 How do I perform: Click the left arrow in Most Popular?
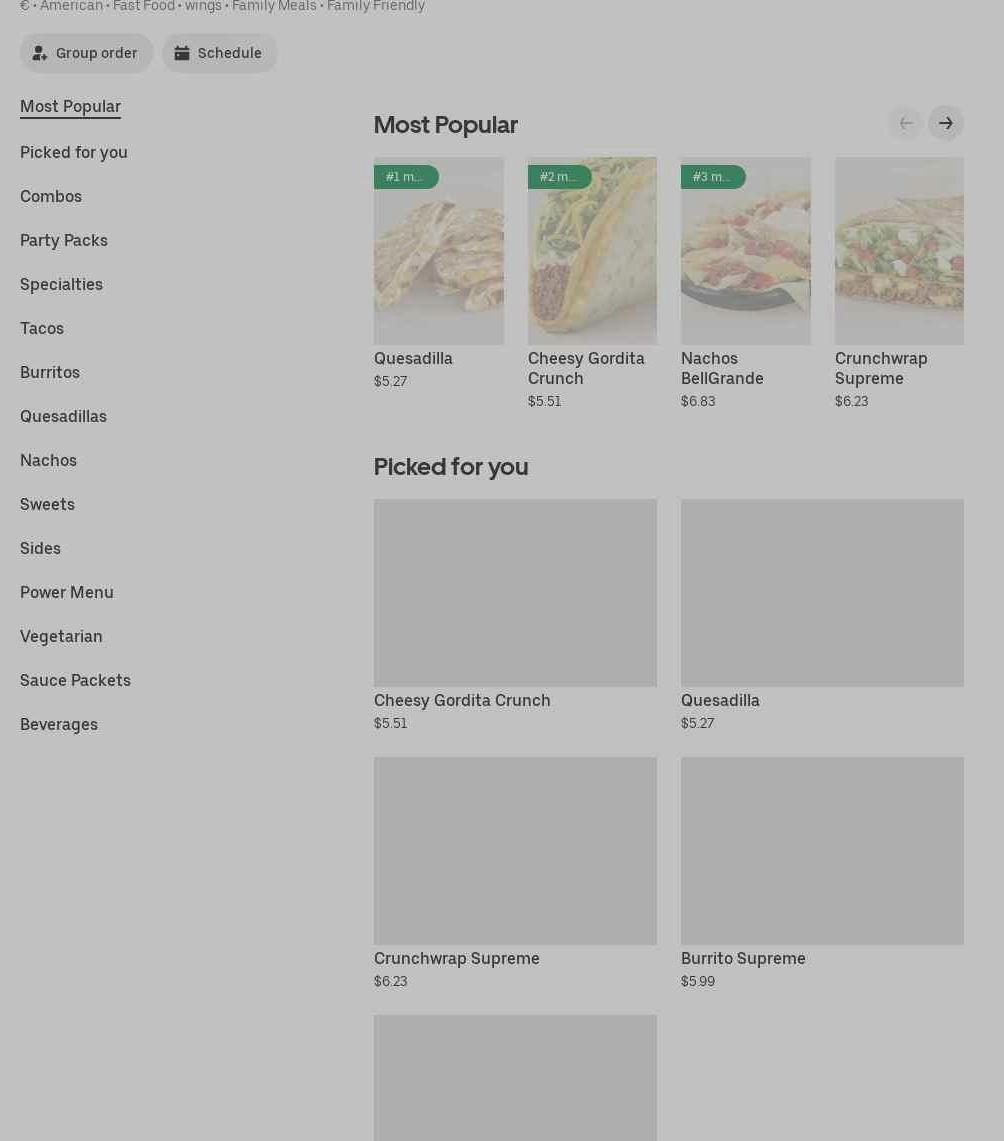click(905, 123)
